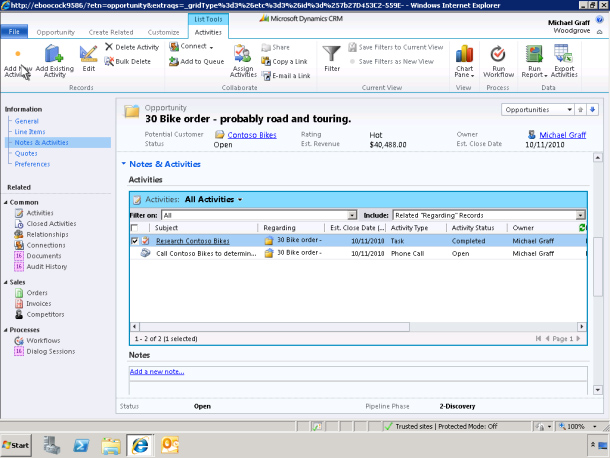This screenshot has height=458, width=610.
Task: Select Quotes in the Information navigation
Action: (x=26, y=153)
